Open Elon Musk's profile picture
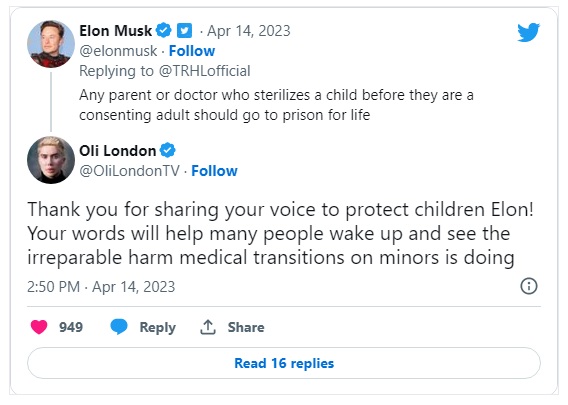 51,44
